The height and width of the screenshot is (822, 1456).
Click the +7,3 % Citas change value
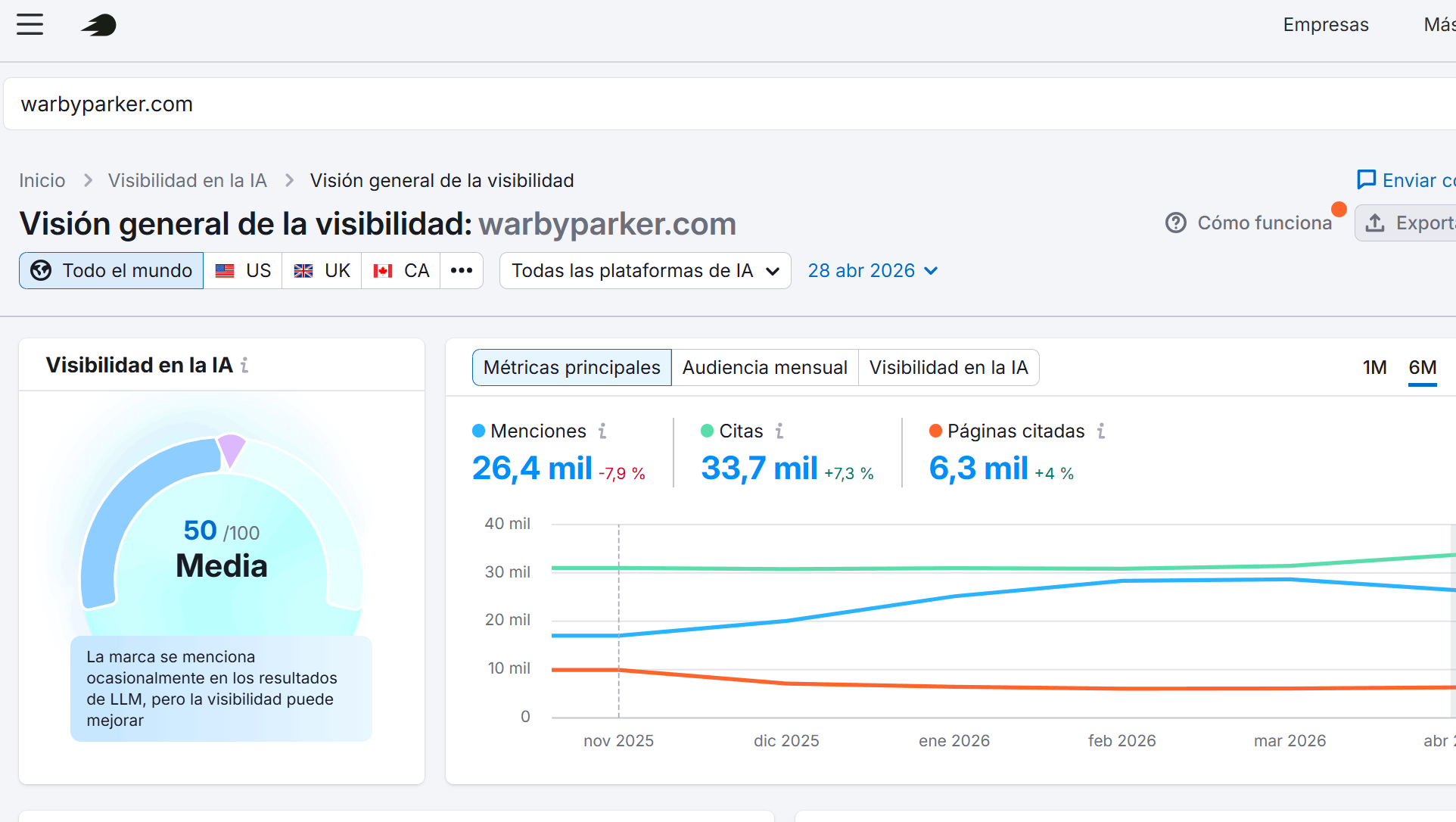(x=849, y=474)
